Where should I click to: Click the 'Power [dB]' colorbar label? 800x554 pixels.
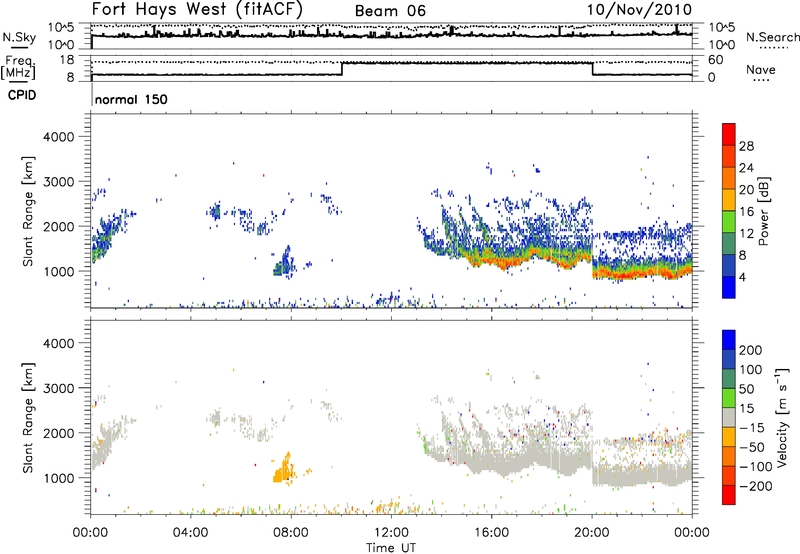click(763, 211)
